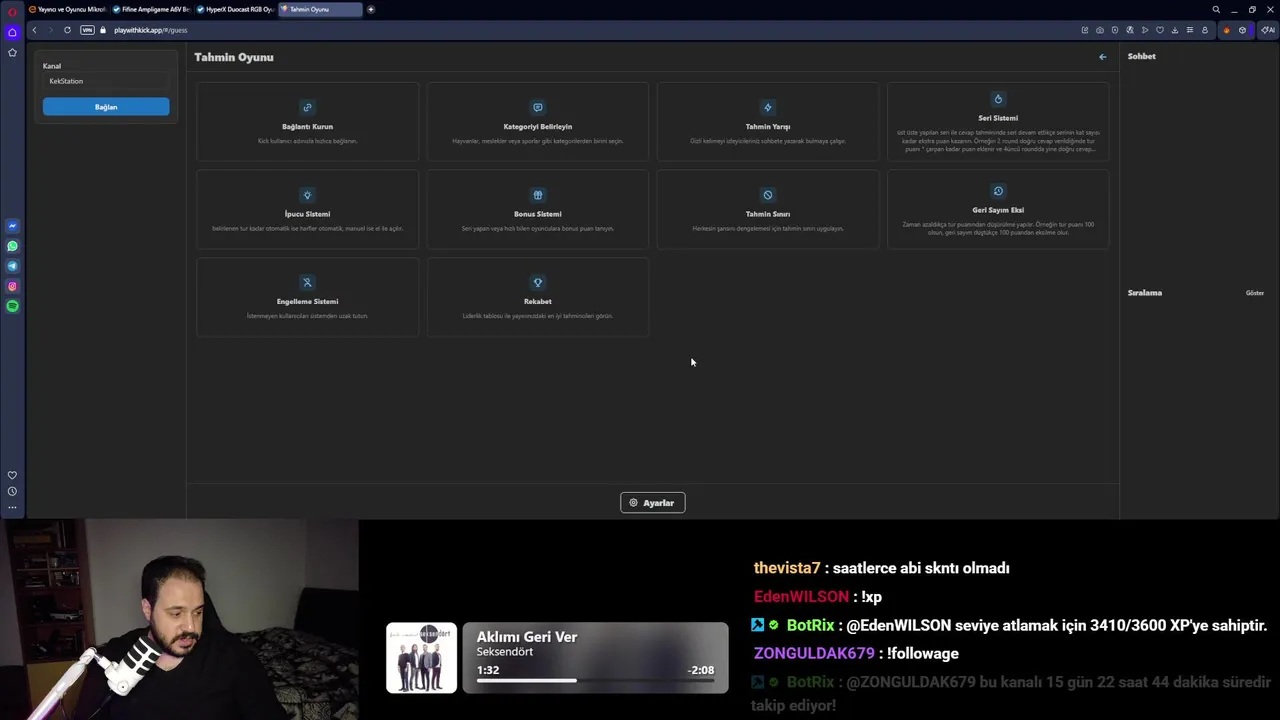The image size is (1280, 720).
Task: Open WhatsApp from the sidebar
Action: [x=12, y=246]
